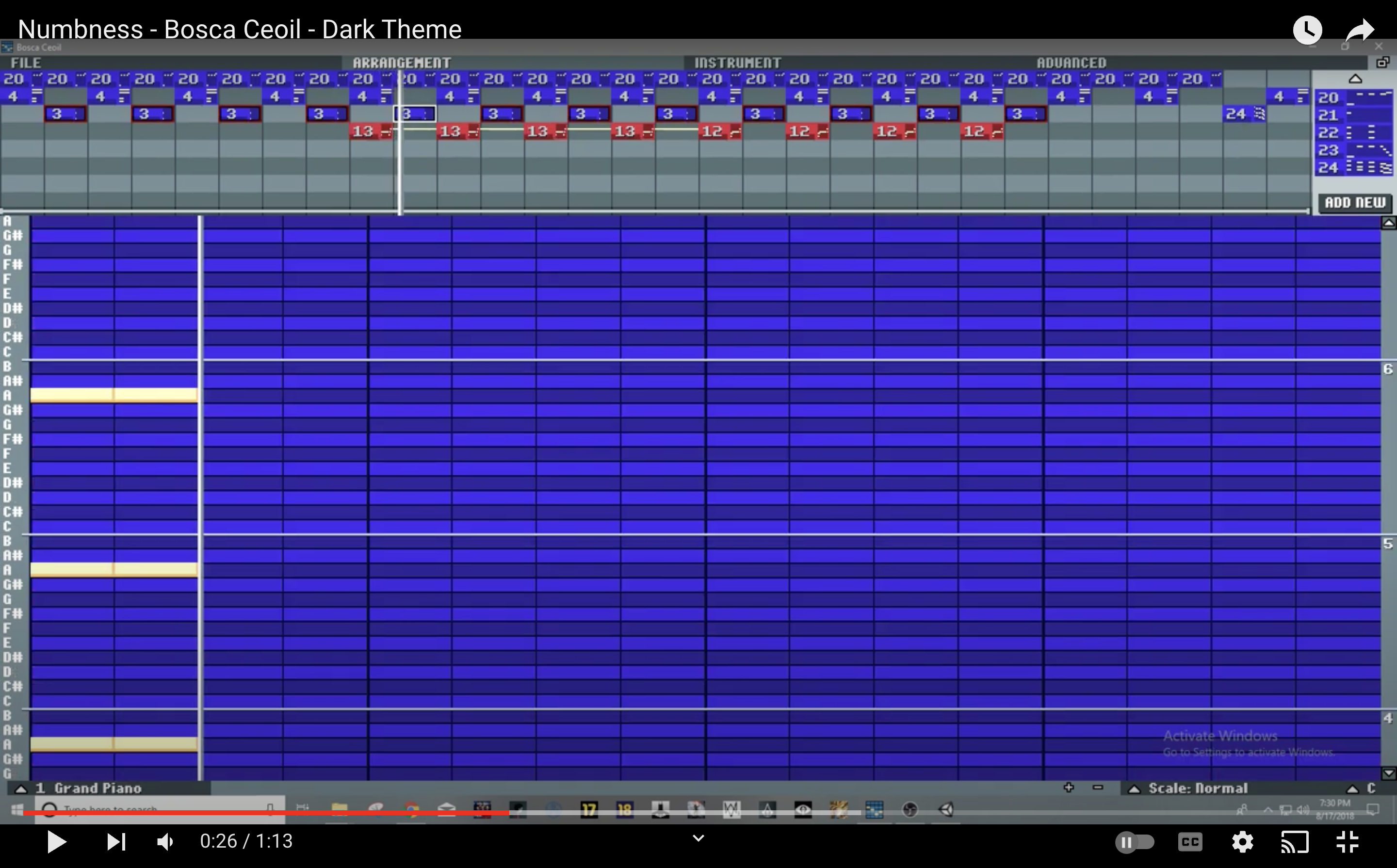The image size is (1397, 868).
Task: Expand the chevron below the player timeline
Action: [698, 838]
